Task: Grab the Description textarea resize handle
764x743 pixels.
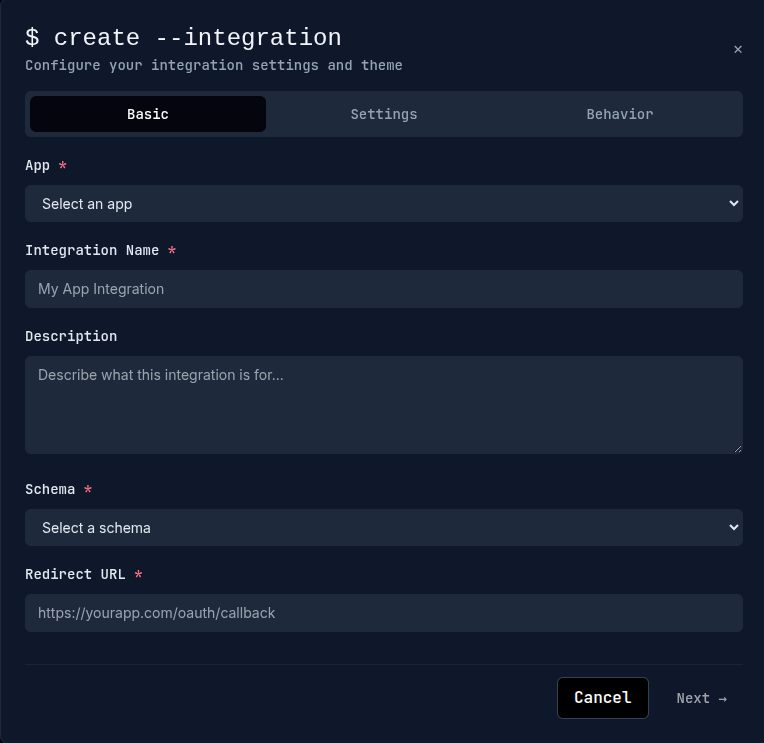Action: pos(737,448)
